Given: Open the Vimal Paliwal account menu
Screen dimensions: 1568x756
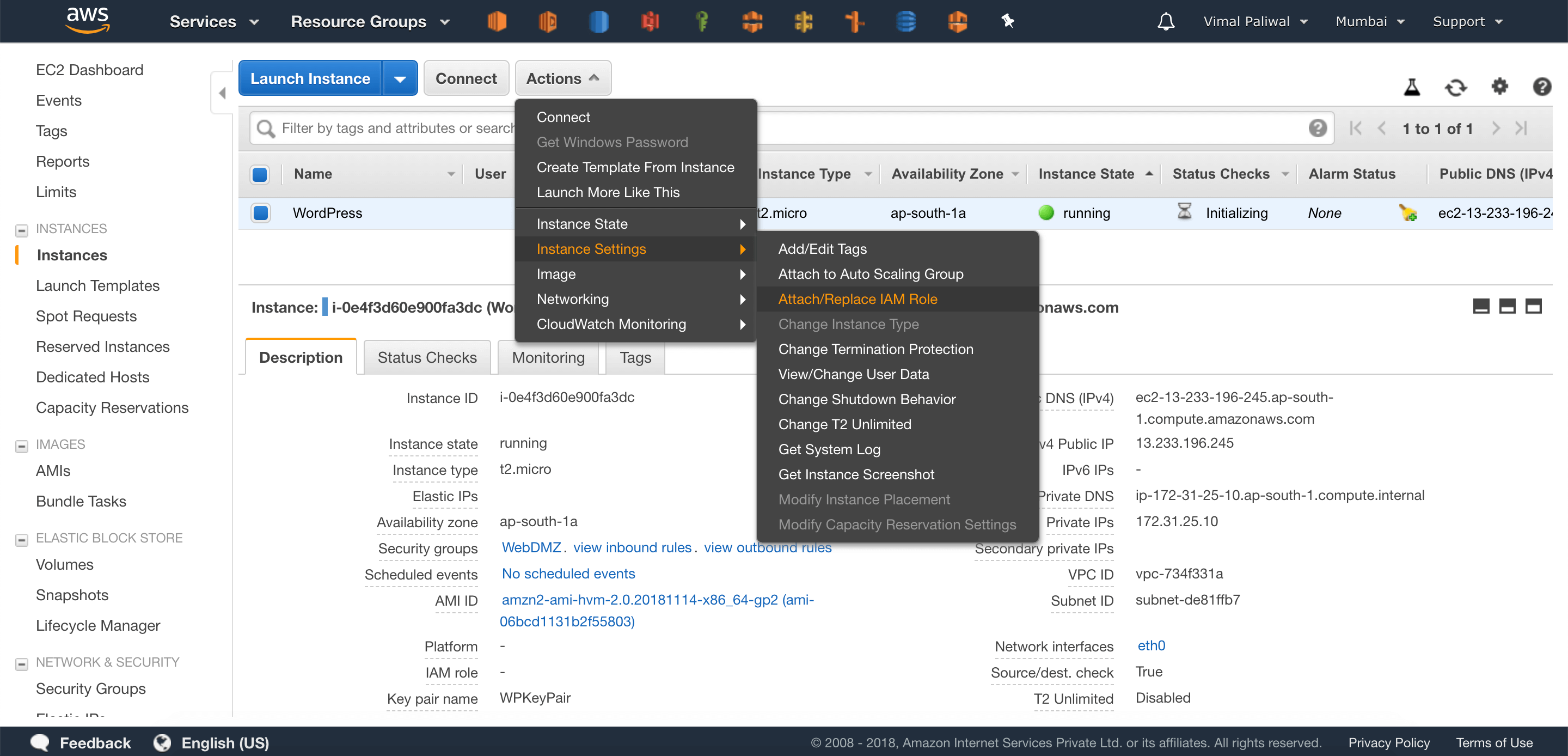Looking at the screenshot, I should tap(1255, 21).
